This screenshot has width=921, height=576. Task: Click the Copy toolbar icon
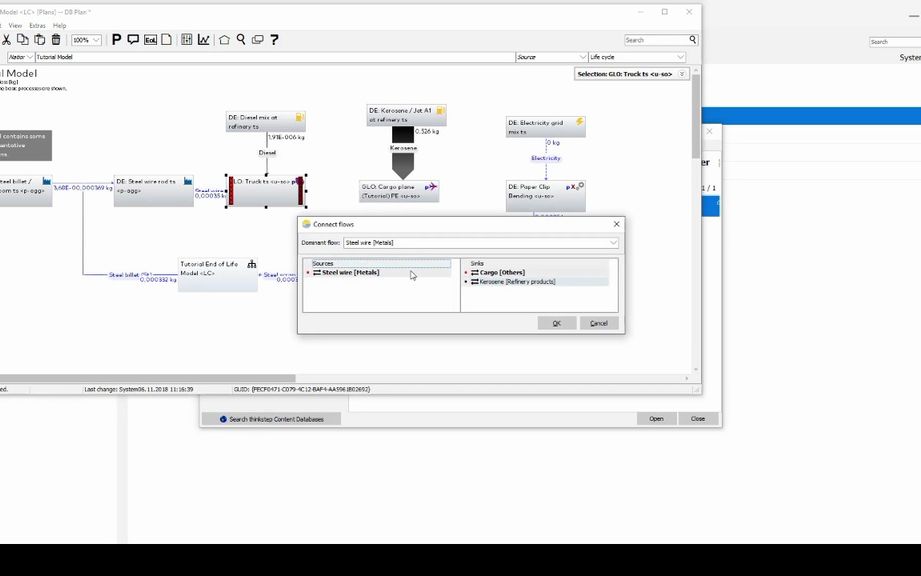(x=22, y=39)
